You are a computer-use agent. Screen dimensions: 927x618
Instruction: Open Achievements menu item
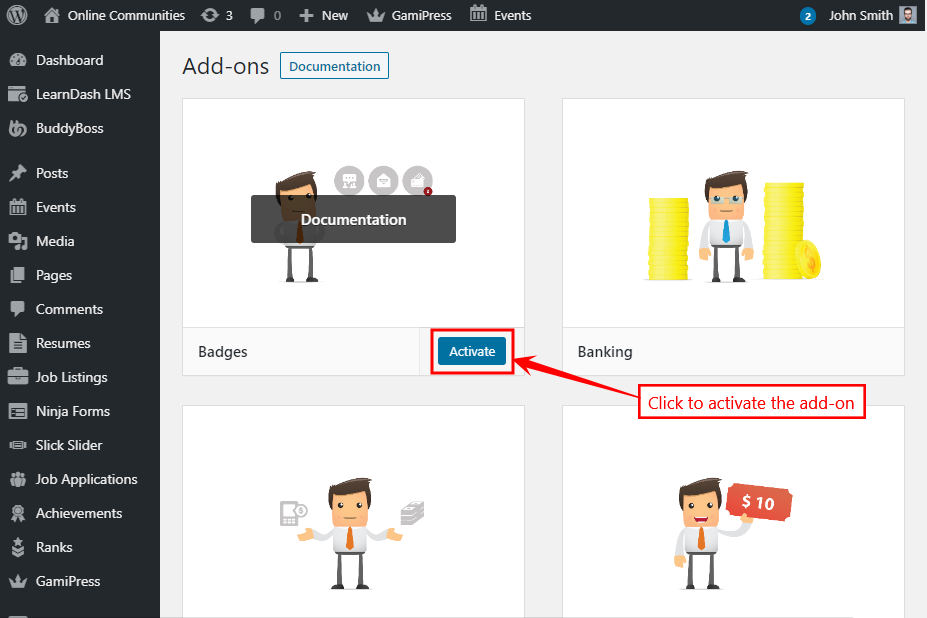(78, 513)
